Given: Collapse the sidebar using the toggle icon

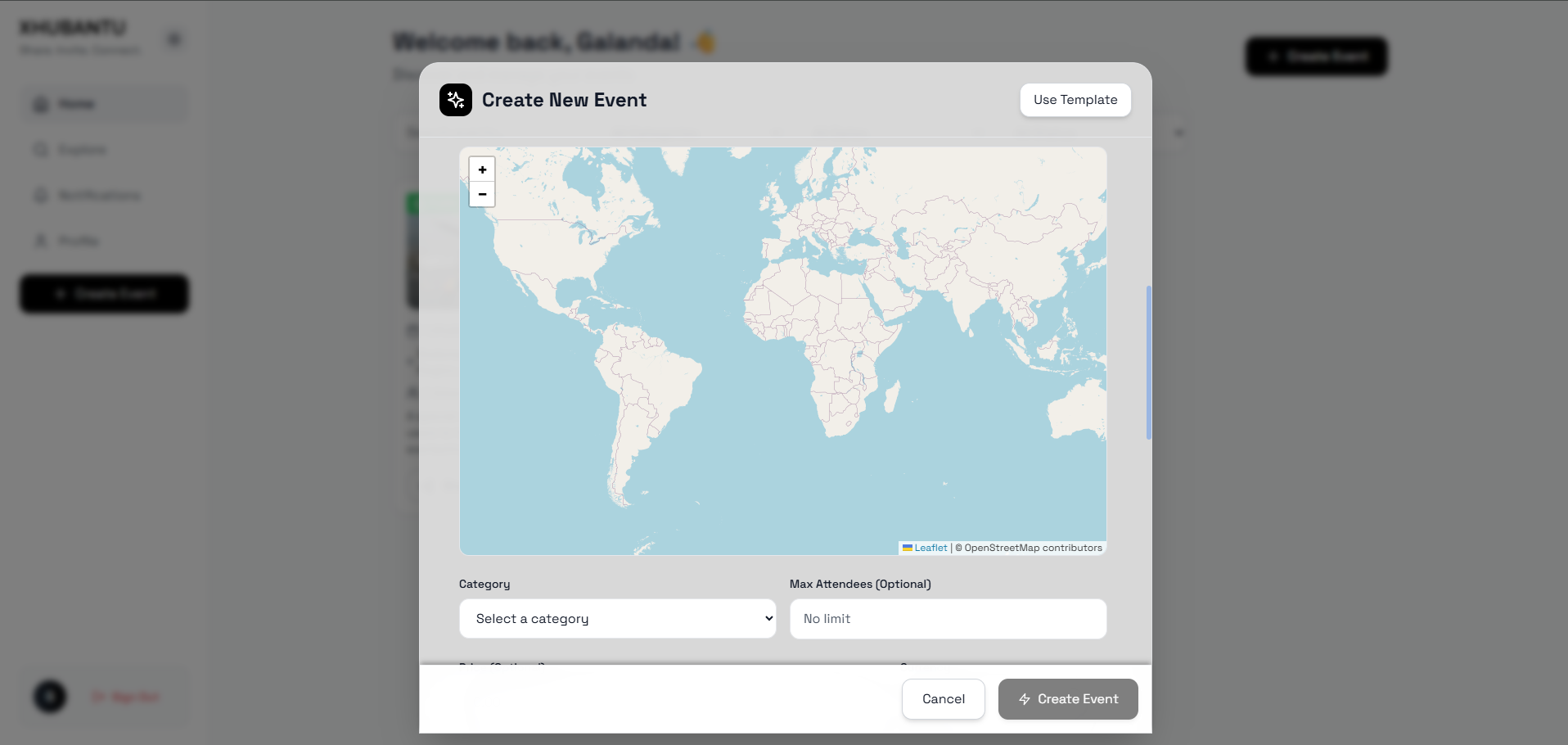Looking at the screenshot, I should (x=174, y=39).
